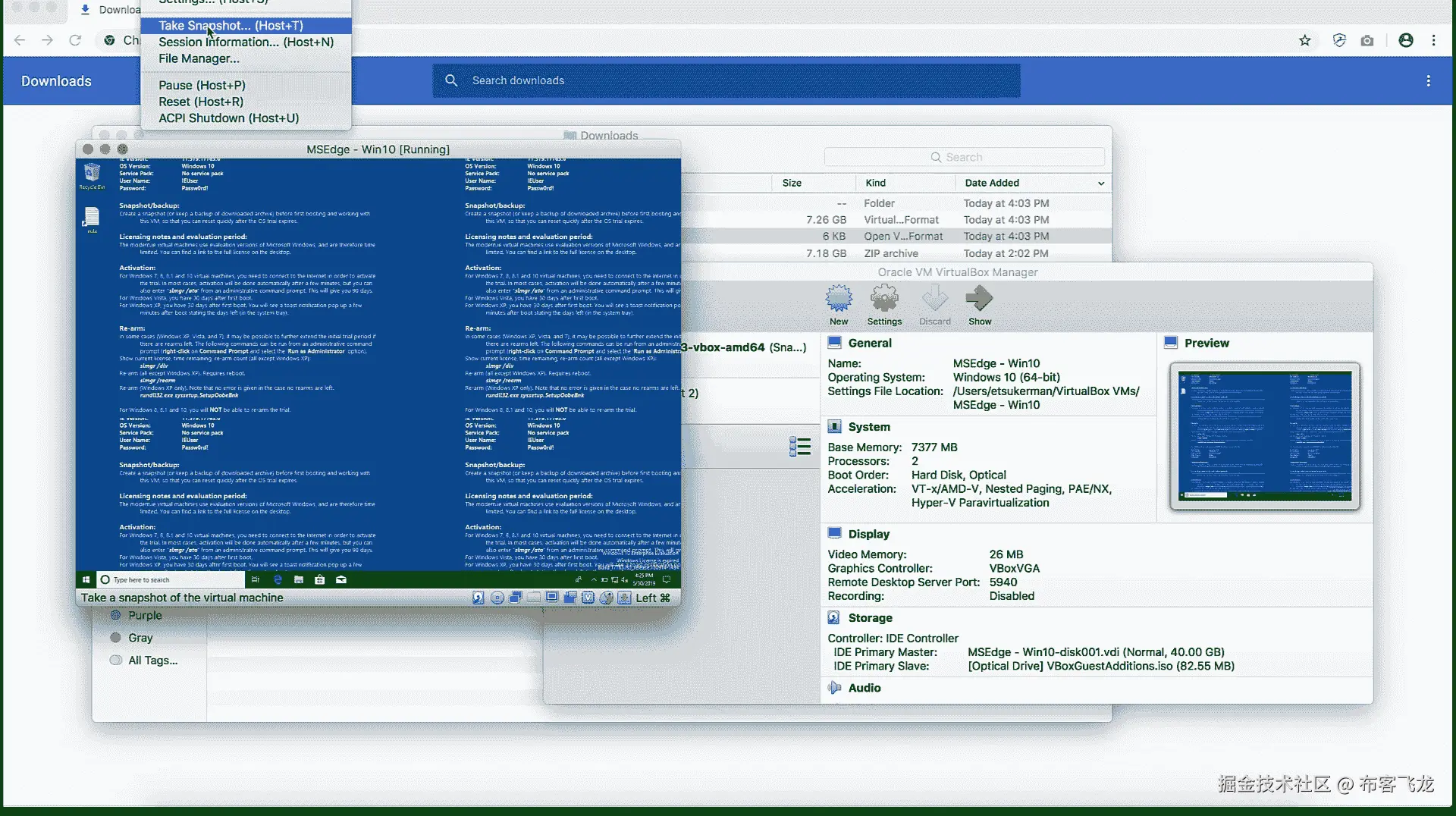Open Microsoft Store from the Windows taskbar
Screen dimensions: 1456x816
[x=320, y=580]
